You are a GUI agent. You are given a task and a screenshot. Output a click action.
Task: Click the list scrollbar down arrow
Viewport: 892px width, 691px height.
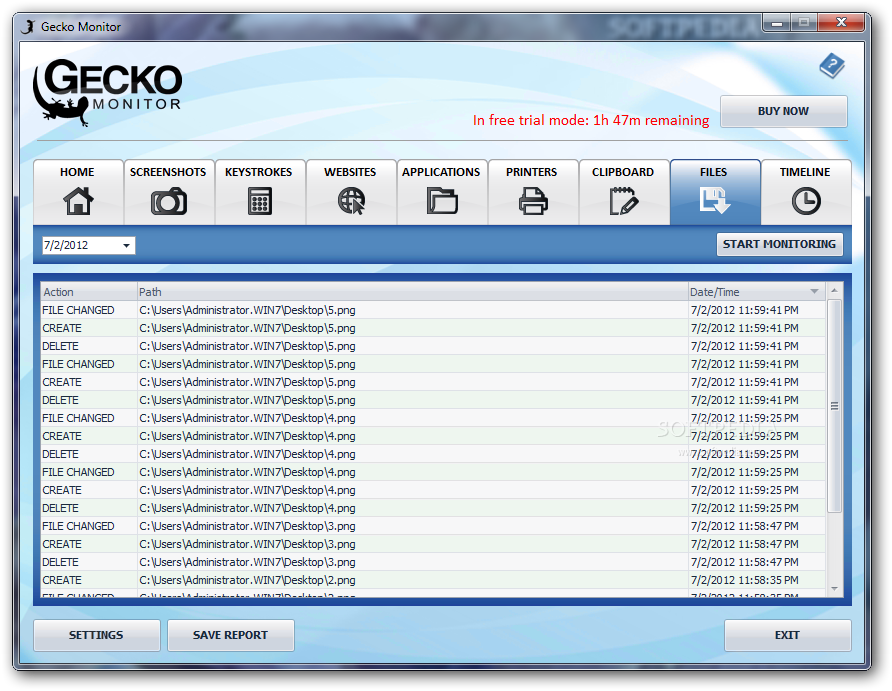click(835, 589)
